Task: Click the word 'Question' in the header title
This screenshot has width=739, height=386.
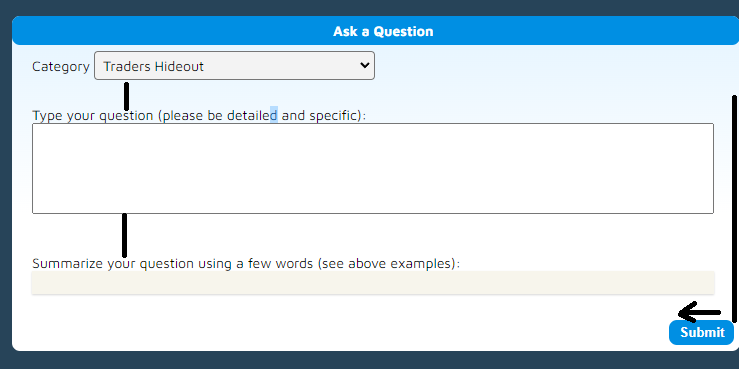Action: 403,32
